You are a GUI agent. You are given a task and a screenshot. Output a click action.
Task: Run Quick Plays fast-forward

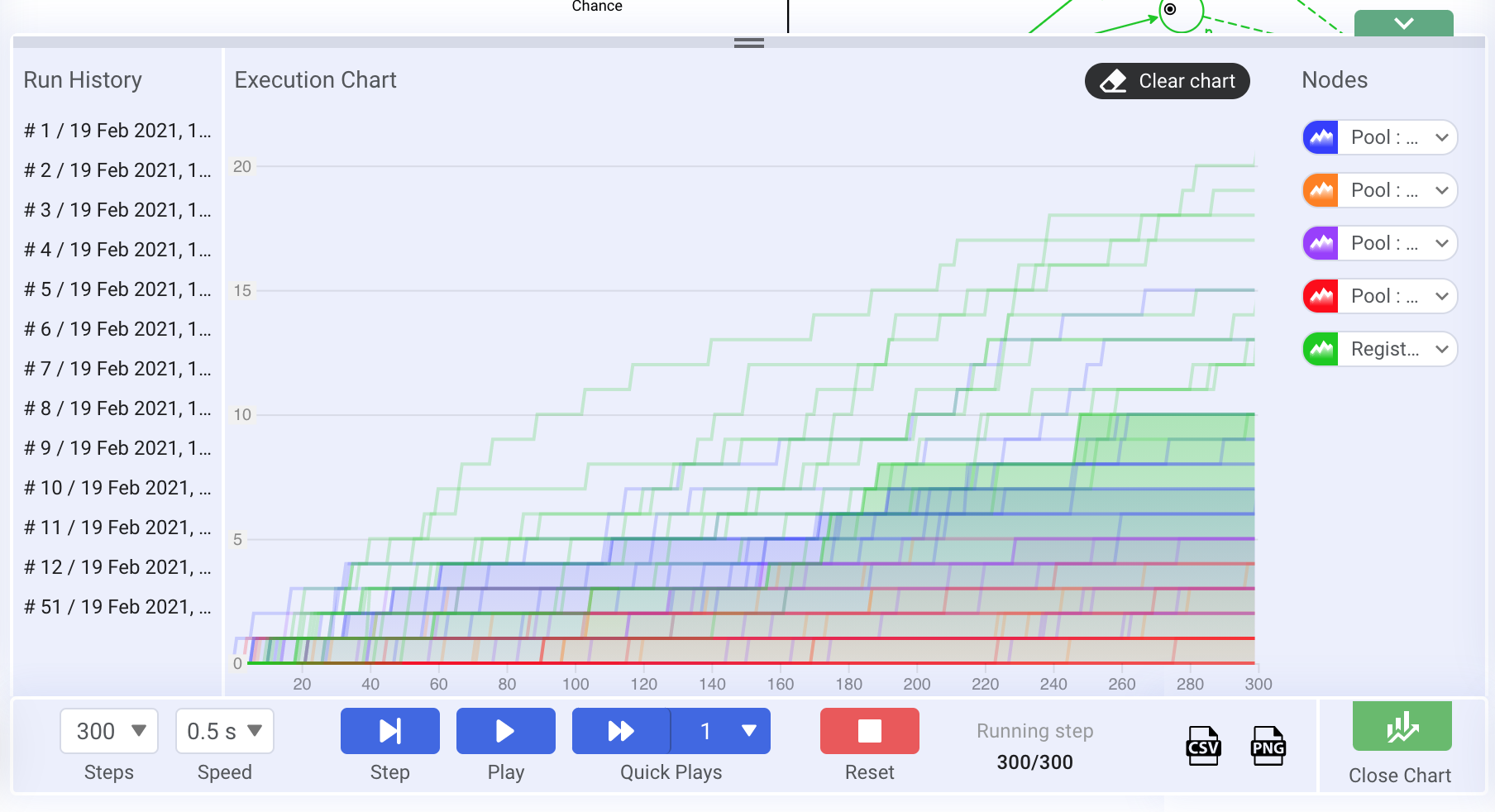tap(621, 731)
